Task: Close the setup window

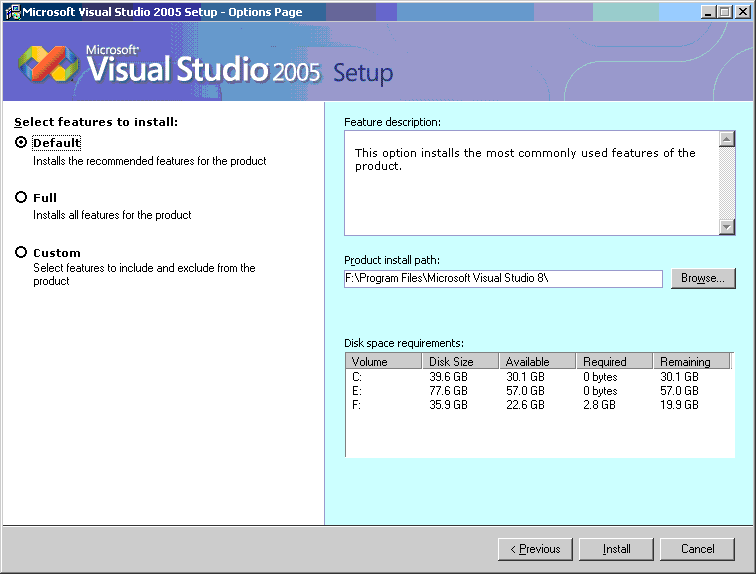Action: point(743,12)
